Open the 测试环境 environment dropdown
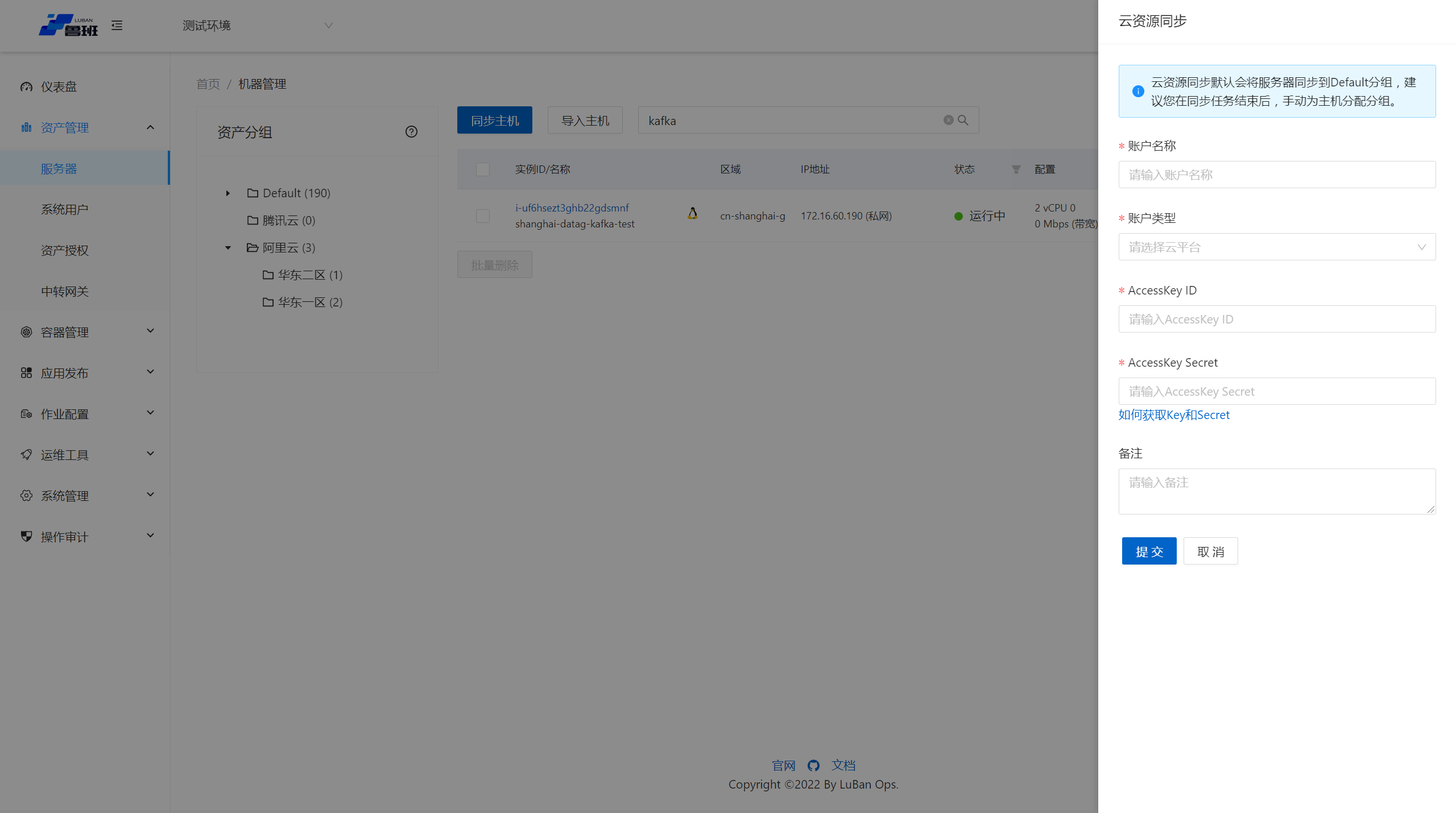This screenshot has height=813, width=1456. click(257, 26)
